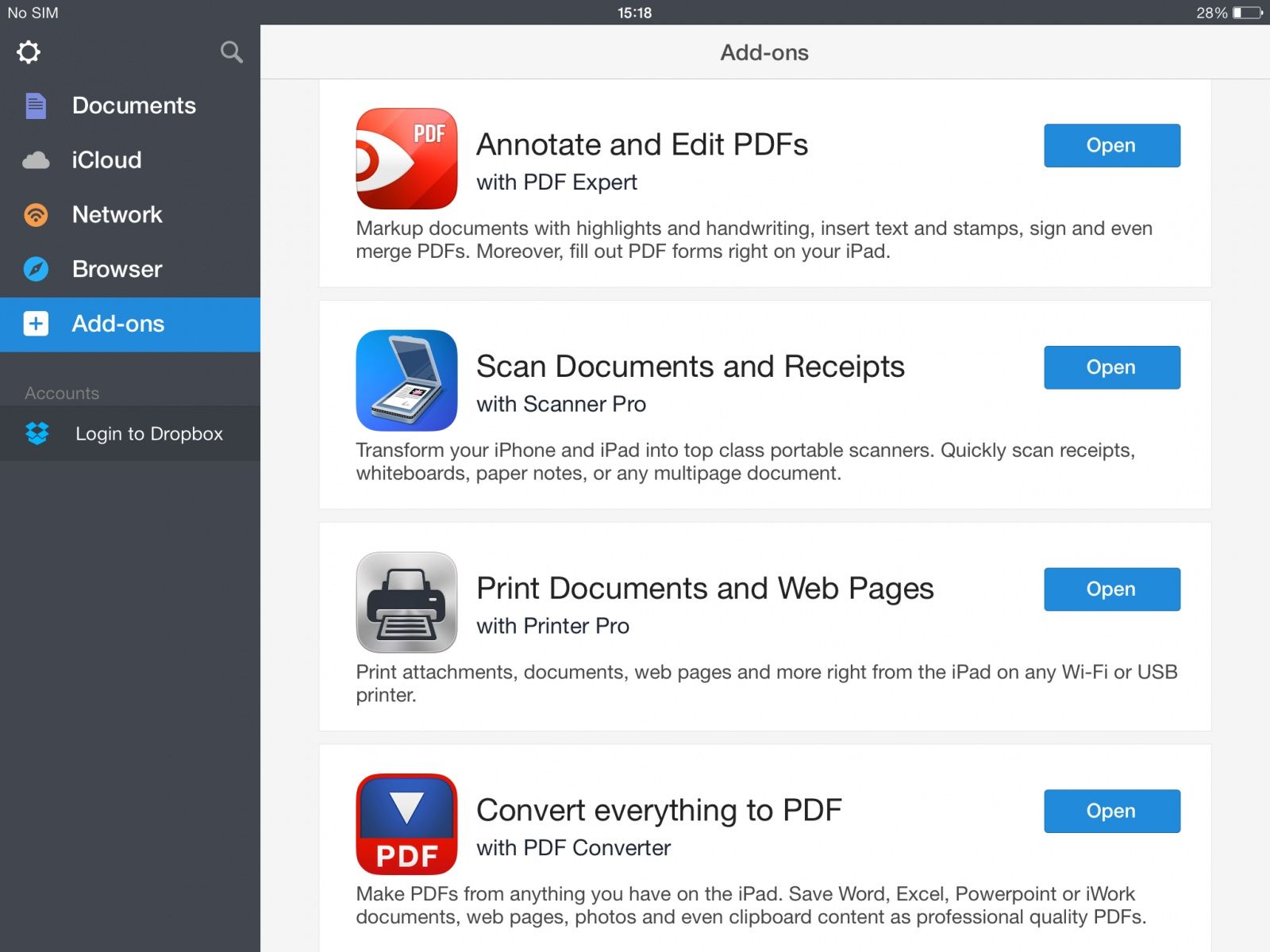Select Browser in the sidebar
1270x952 pixels.
click(x=130, y=269)
